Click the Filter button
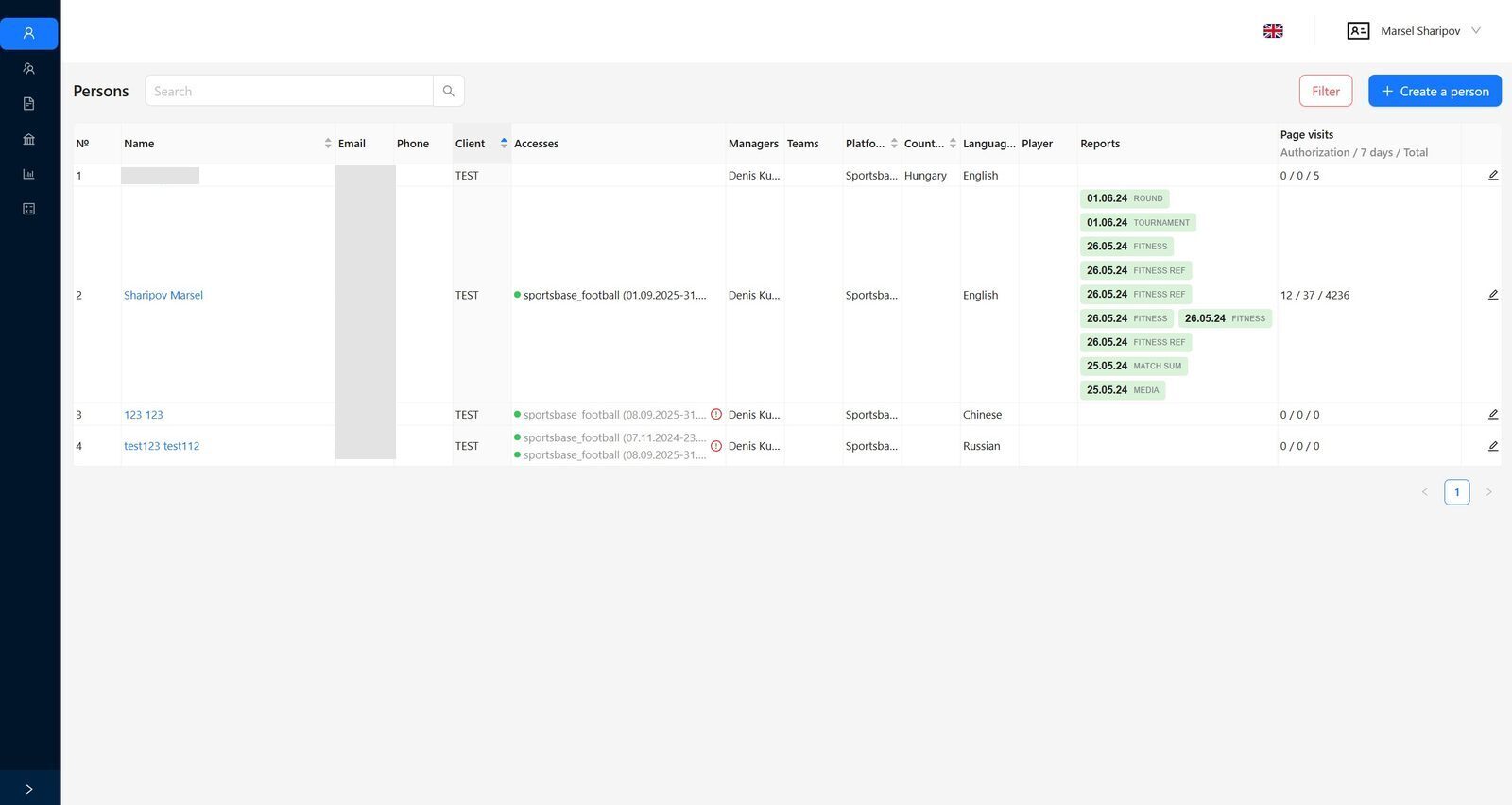 [x=1326, y=91]
